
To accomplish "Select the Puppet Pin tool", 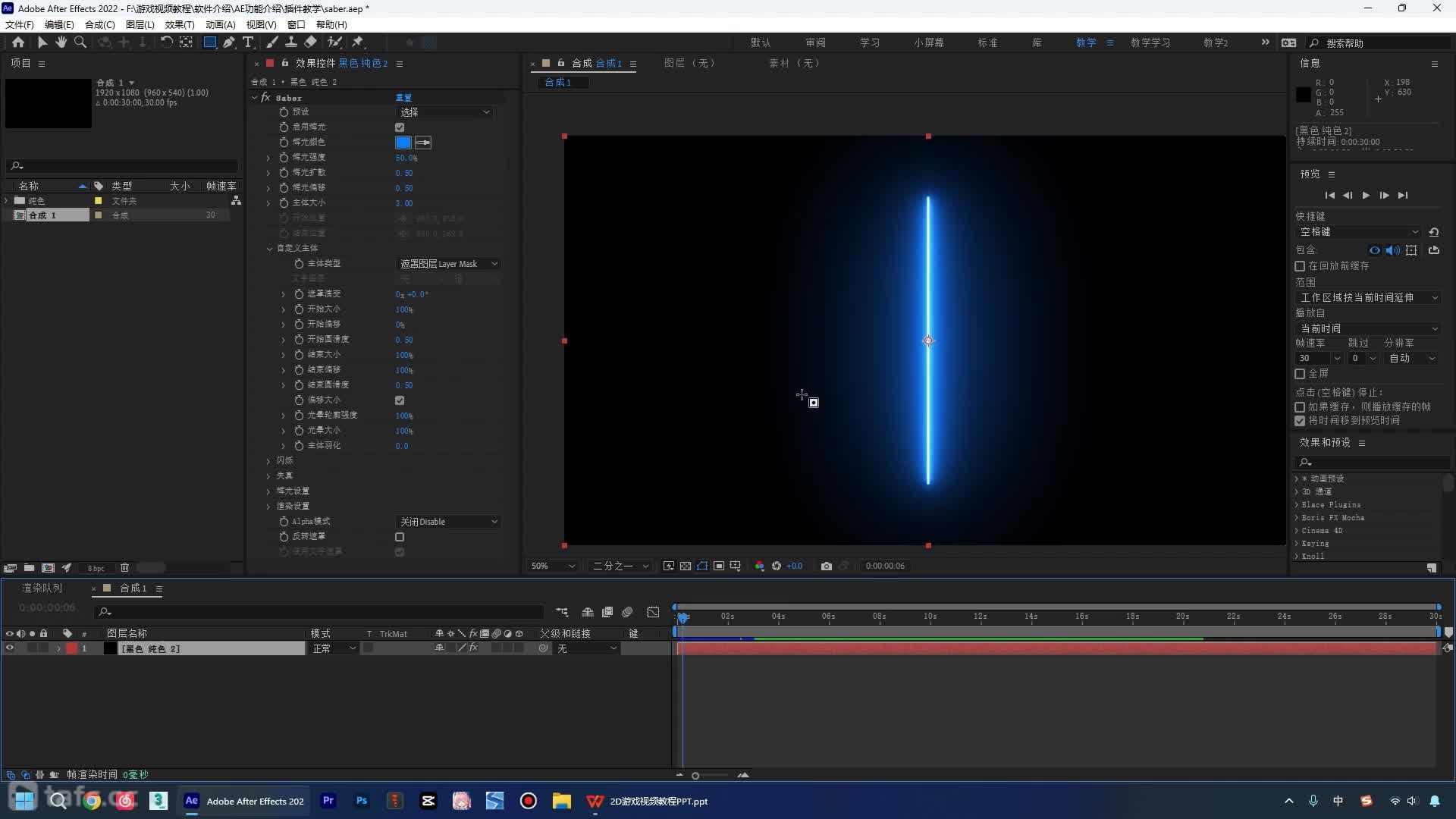I will click(358, 42).
